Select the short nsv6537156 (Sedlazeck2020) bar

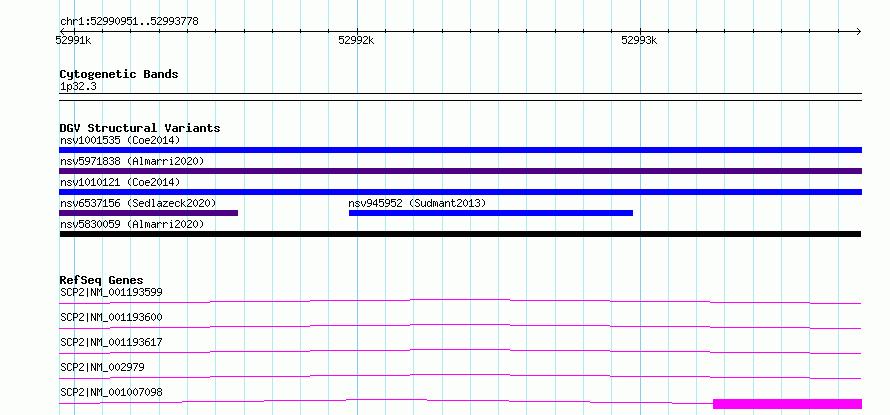click(x=149, y=213)
